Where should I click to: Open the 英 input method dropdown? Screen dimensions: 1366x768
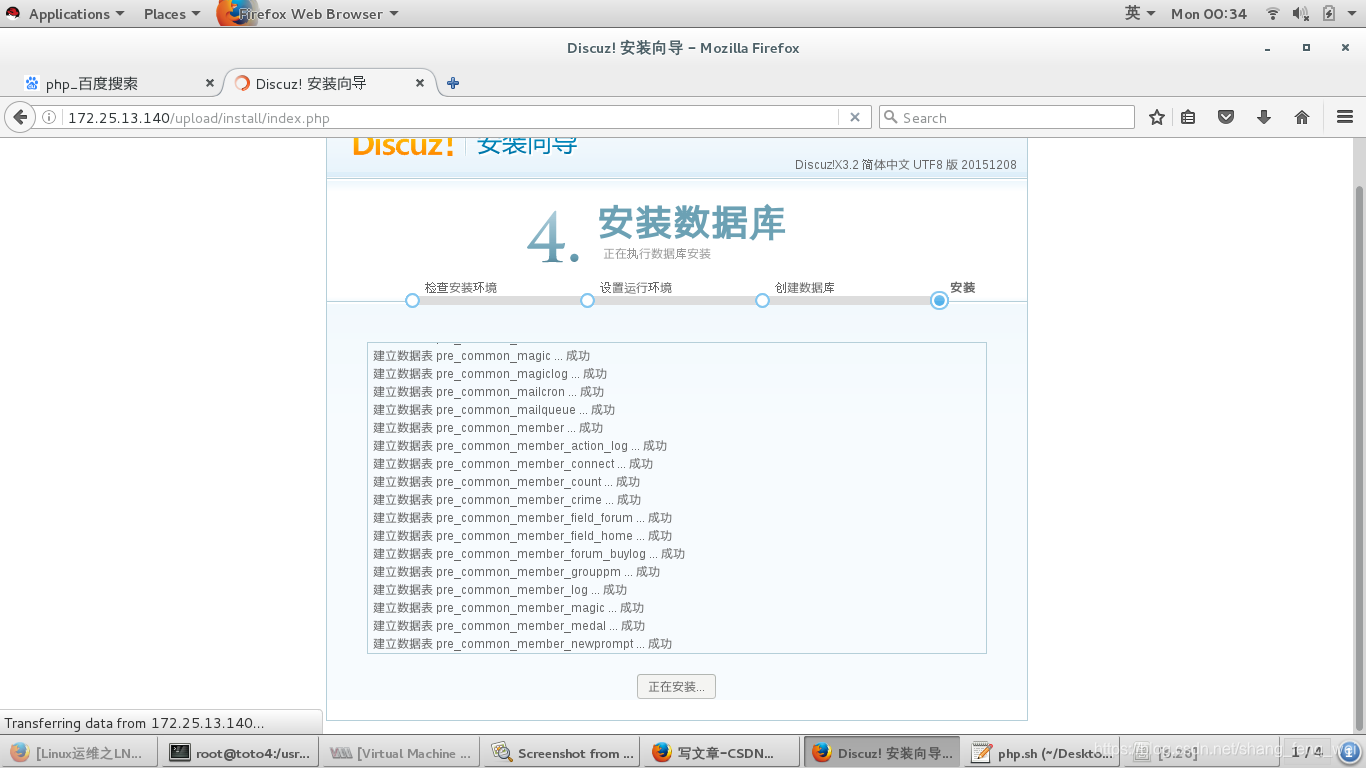(1139, 13)
